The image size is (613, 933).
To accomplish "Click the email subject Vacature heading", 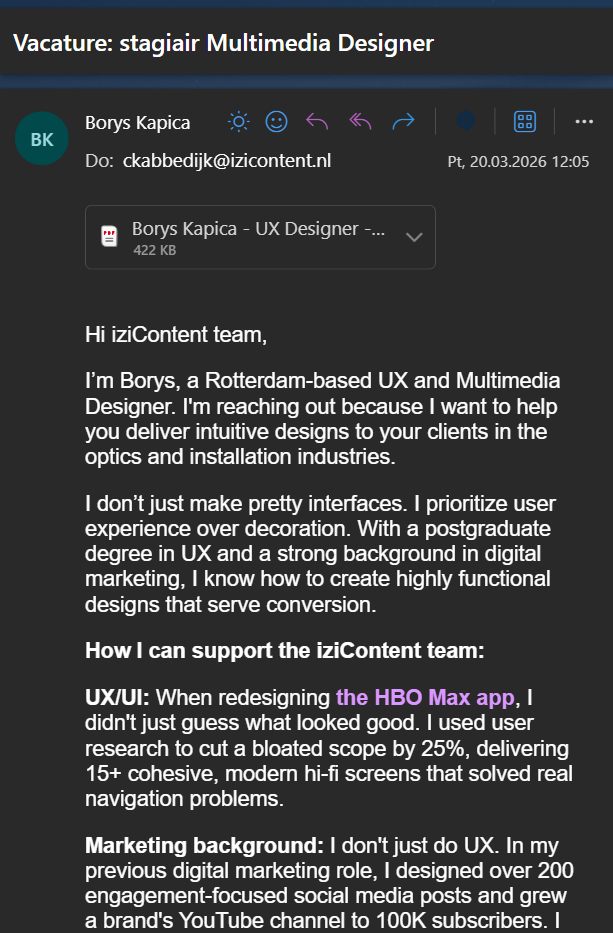I will [223, 43].
